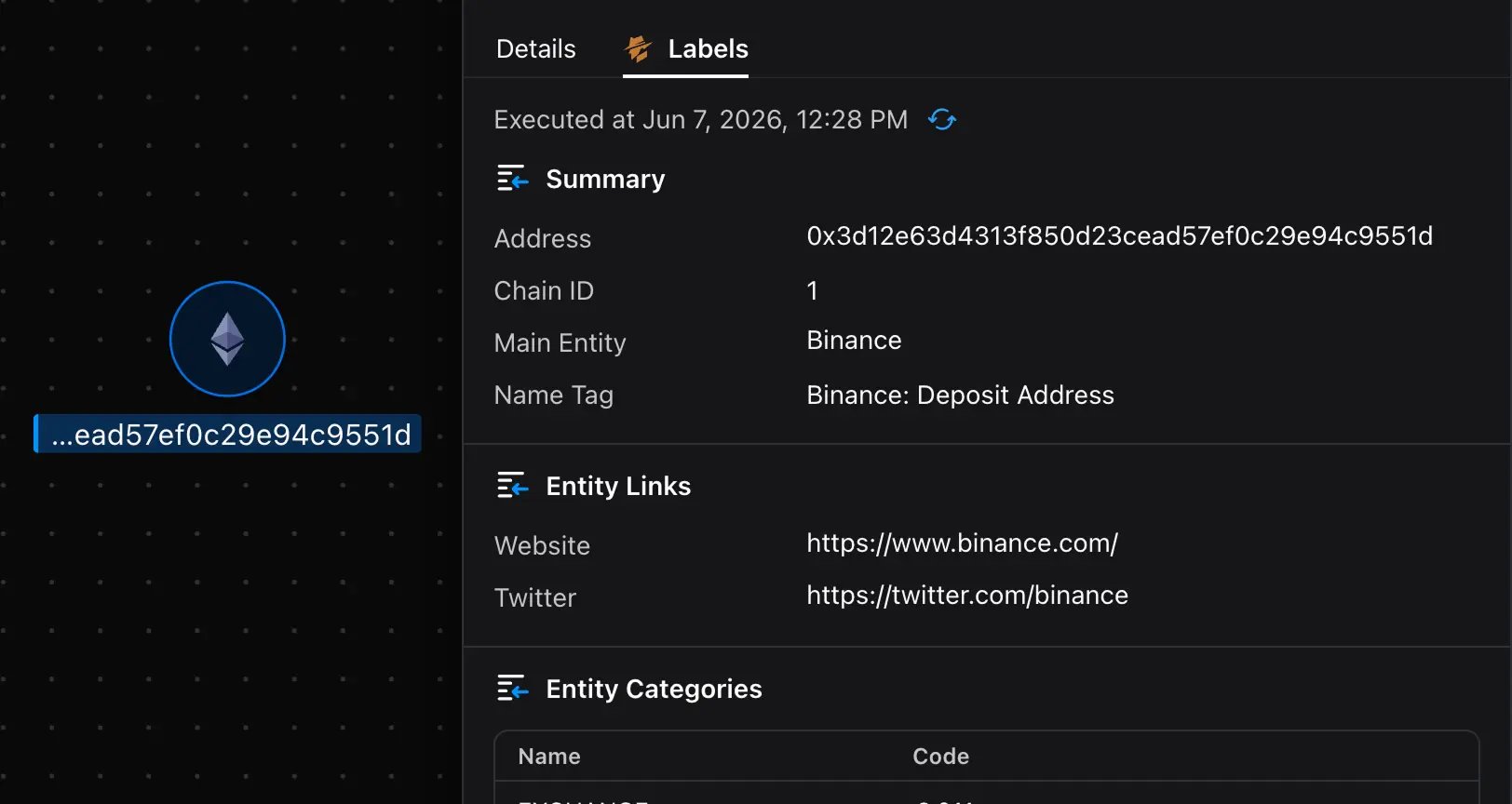
Task: Click the Website field label
Action: click(542, 546)
